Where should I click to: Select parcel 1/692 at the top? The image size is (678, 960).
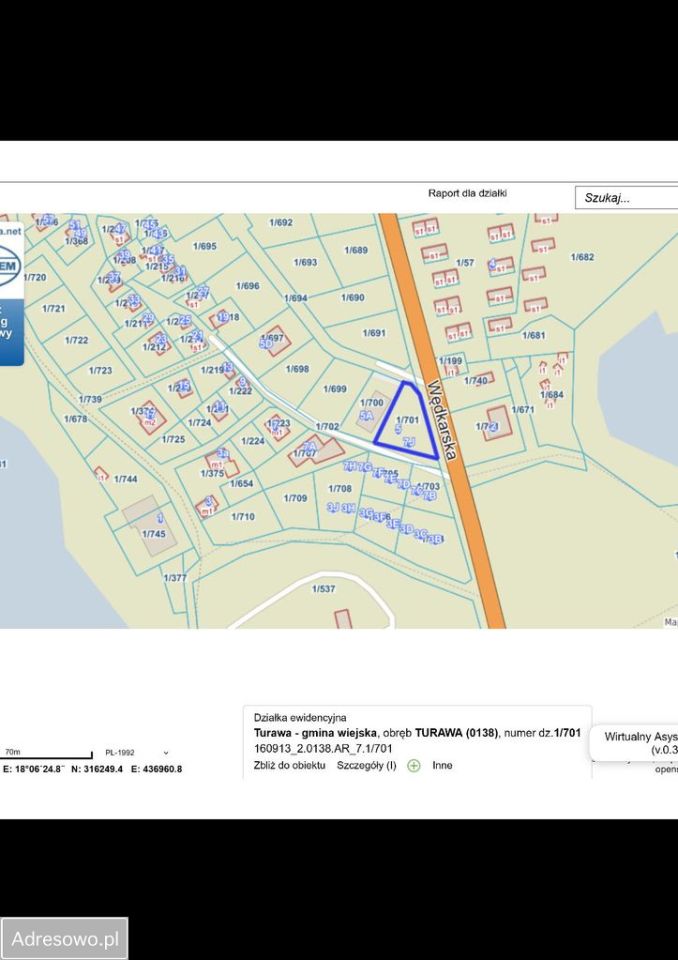[x=280, y=222]
